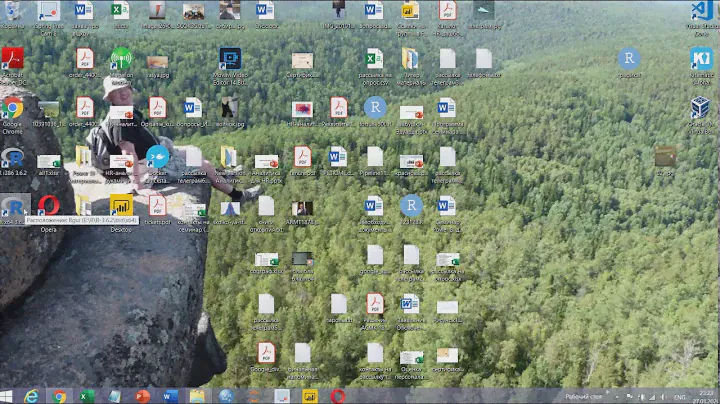
Task: Open Word from the taskbar
Action: 170,396
